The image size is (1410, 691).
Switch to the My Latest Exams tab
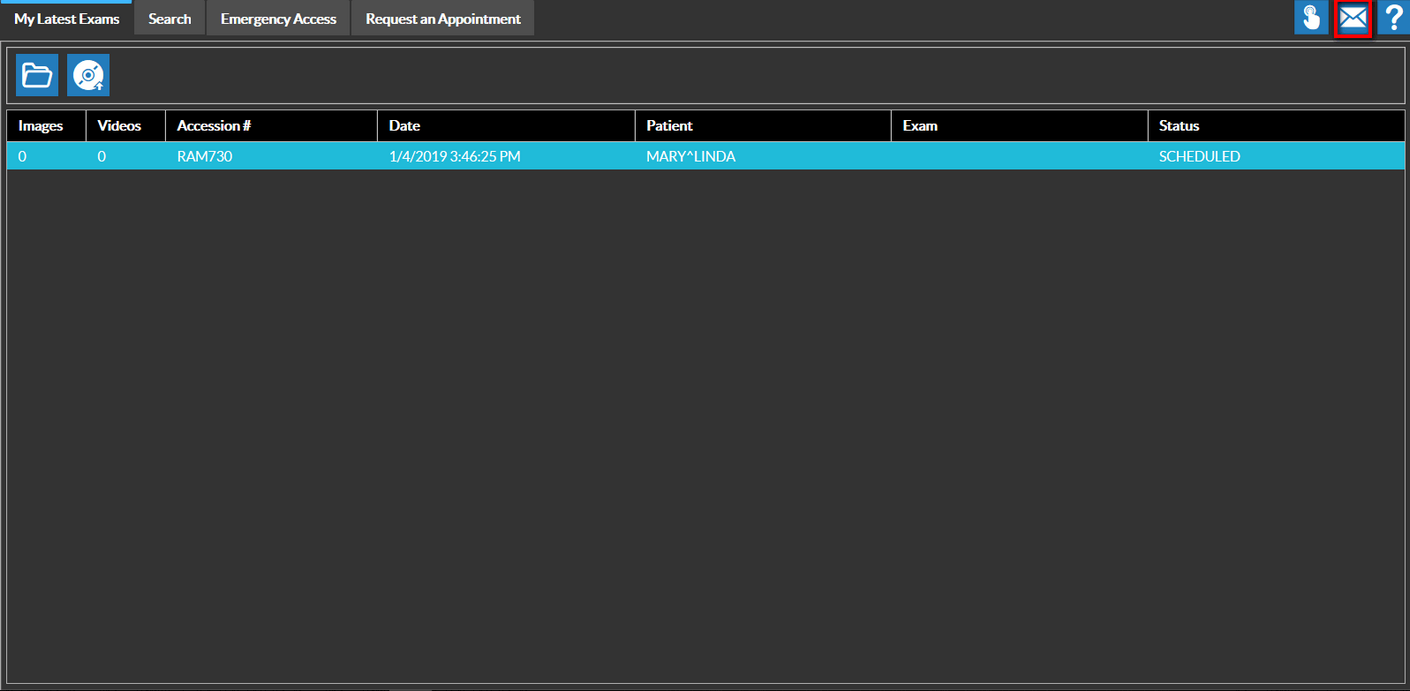(67, 19)
